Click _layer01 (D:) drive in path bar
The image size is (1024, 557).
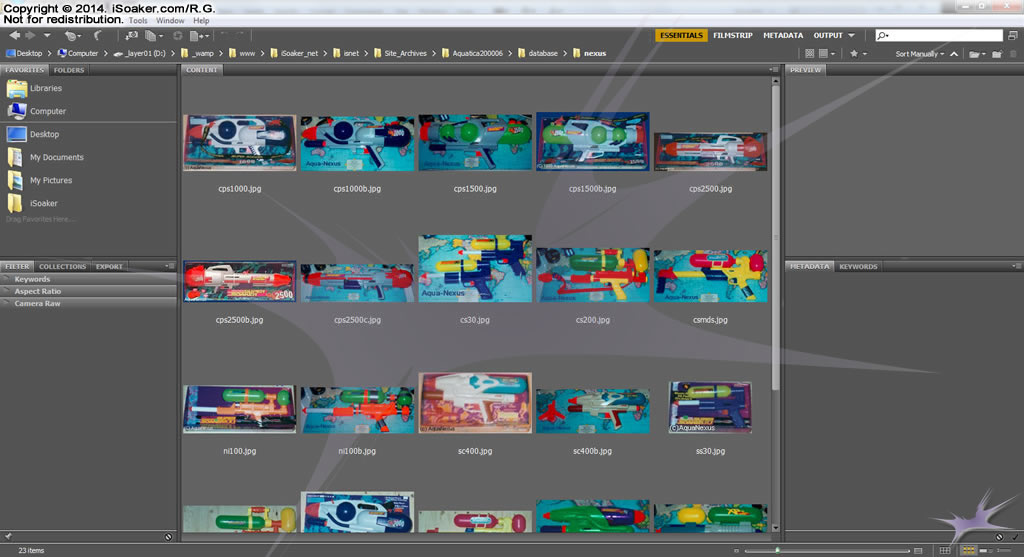point(139,54)
